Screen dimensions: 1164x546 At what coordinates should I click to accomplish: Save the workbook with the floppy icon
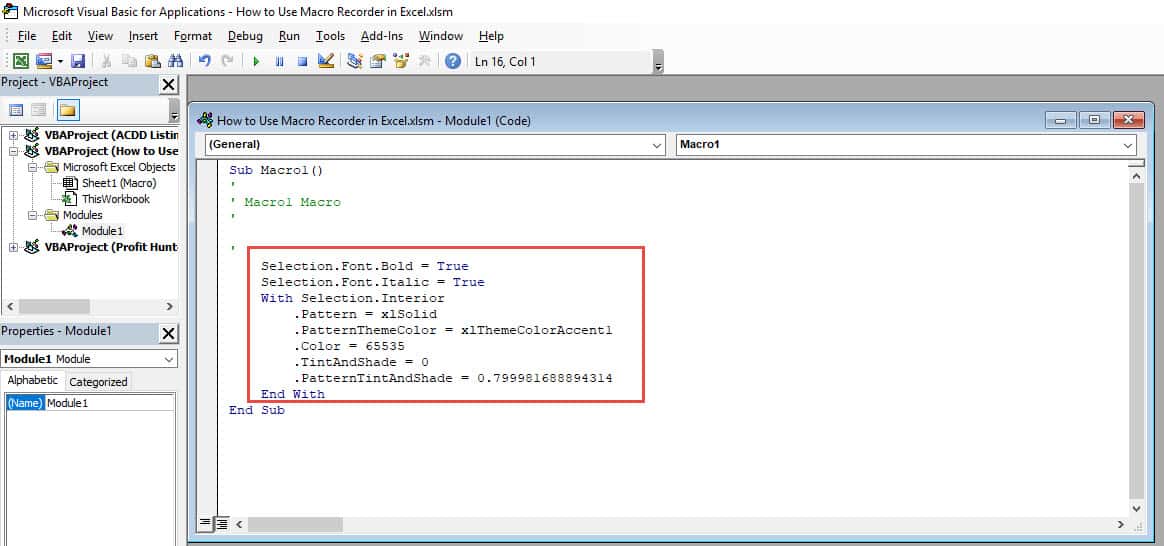(78, 62)
